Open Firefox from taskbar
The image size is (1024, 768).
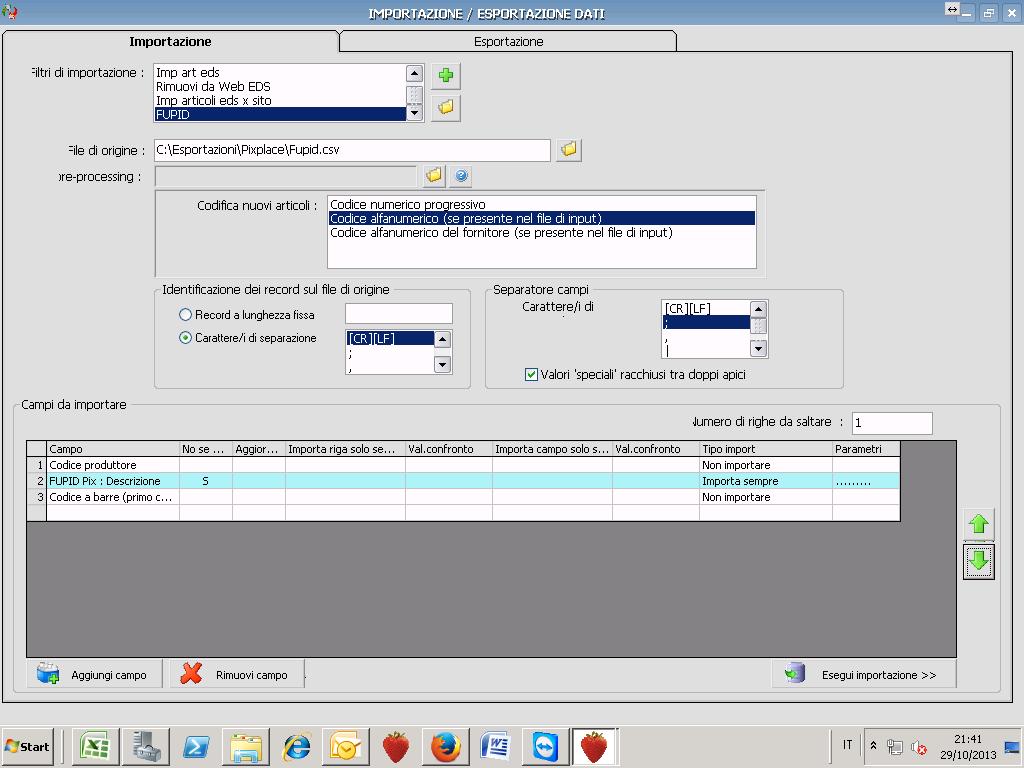pos(445,746)
